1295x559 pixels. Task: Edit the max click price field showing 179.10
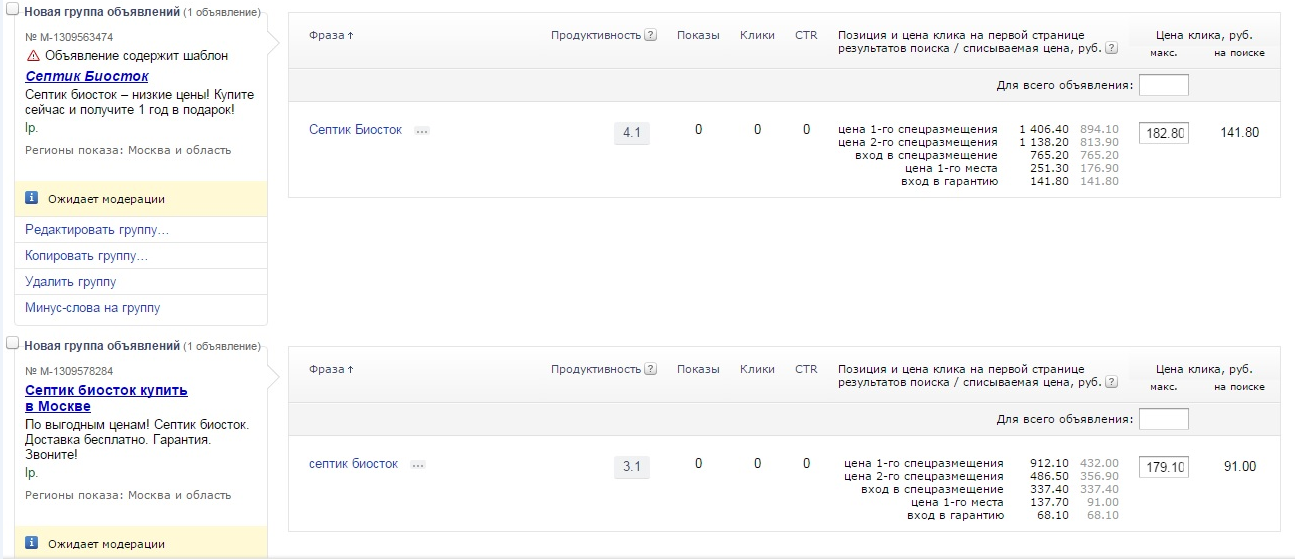[1164, 466]
